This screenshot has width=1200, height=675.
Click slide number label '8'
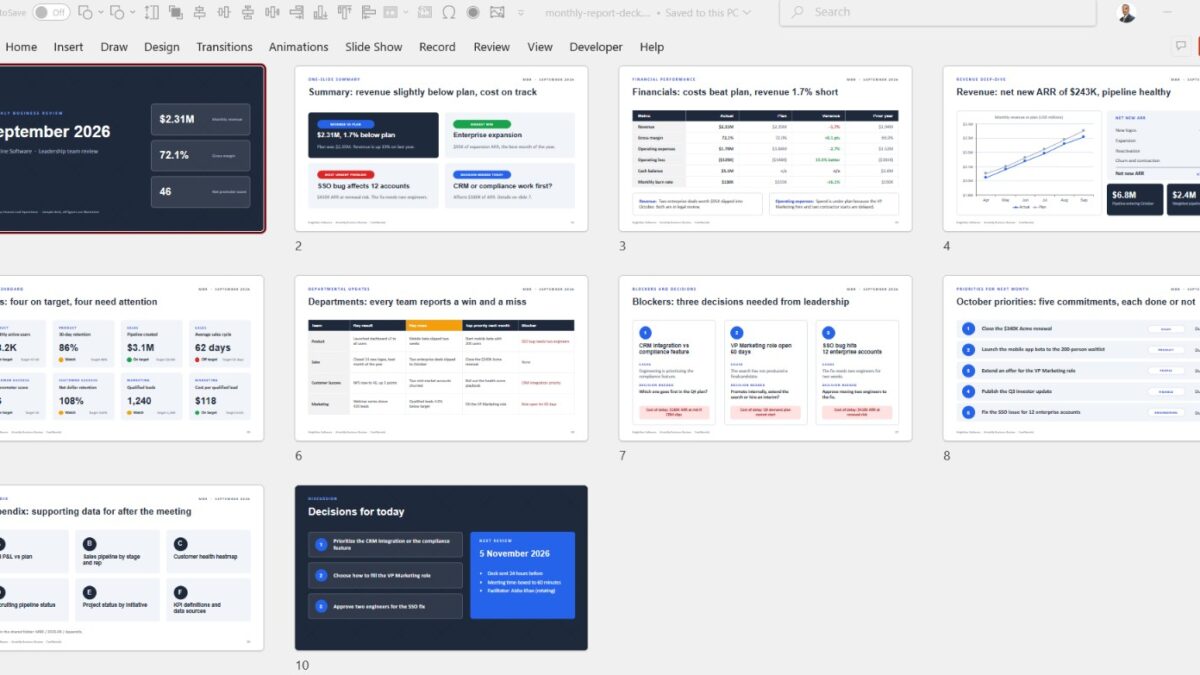tap(946, 455)
